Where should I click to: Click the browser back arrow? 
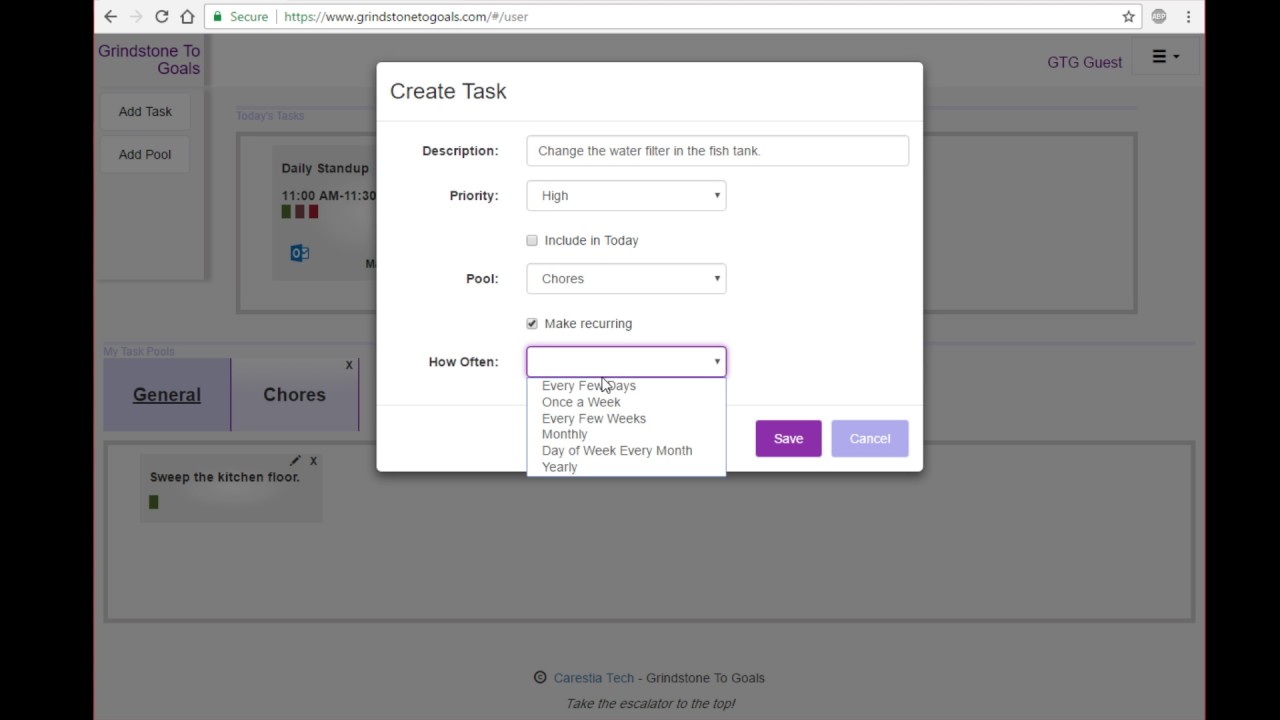click(110, 17)
